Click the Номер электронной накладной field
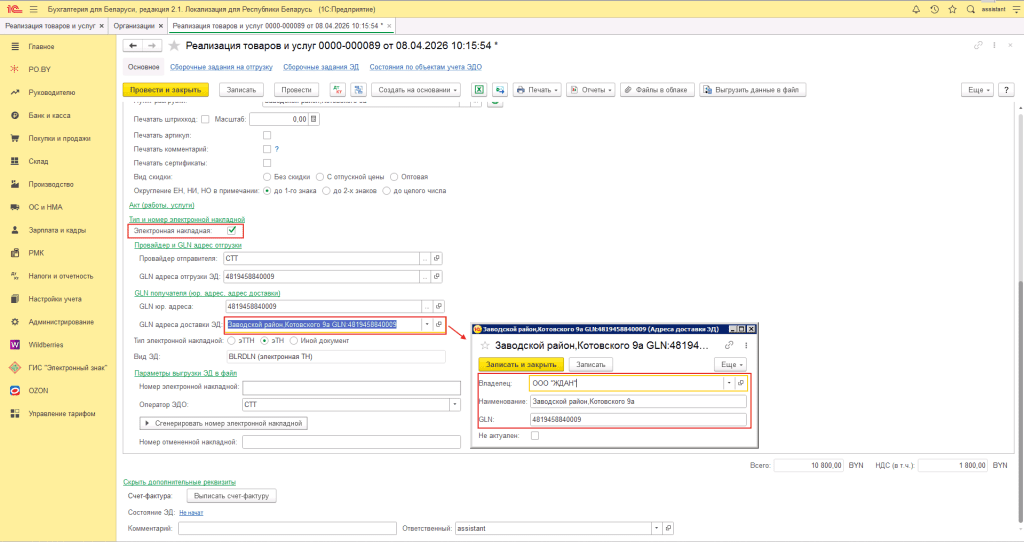Viewport: 1024px width, 542px height. [351, 387]
